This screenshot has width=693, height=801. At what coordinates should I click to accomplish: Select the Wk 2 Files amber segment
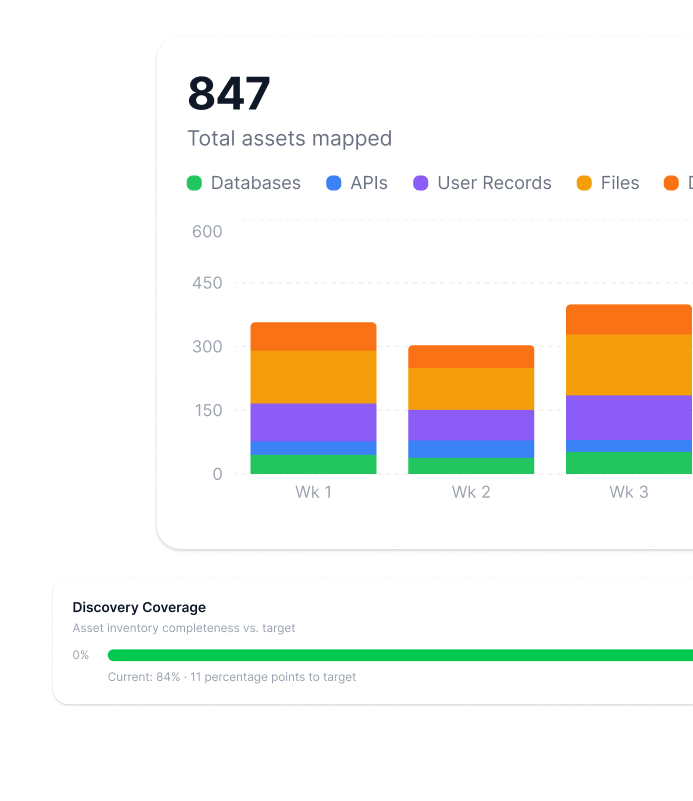coord(471,389)
